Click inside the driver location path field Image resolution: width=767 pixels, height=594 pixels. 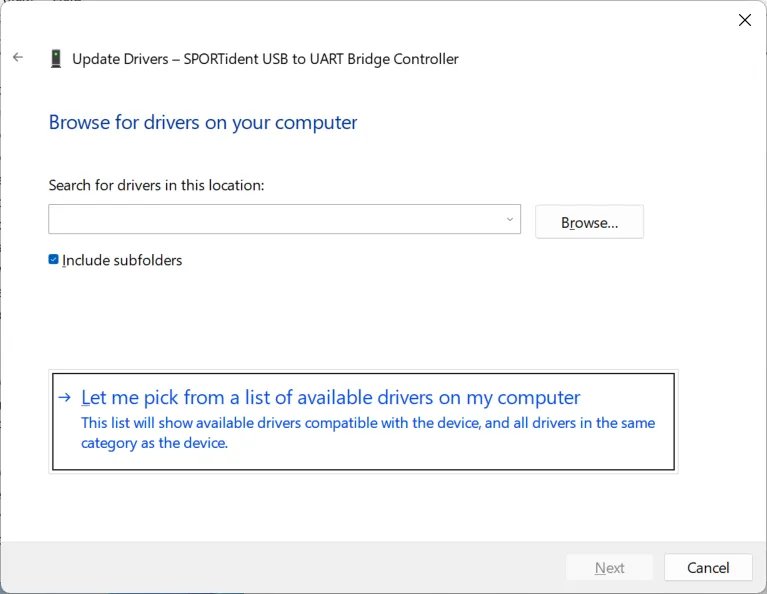coord(270,220)
